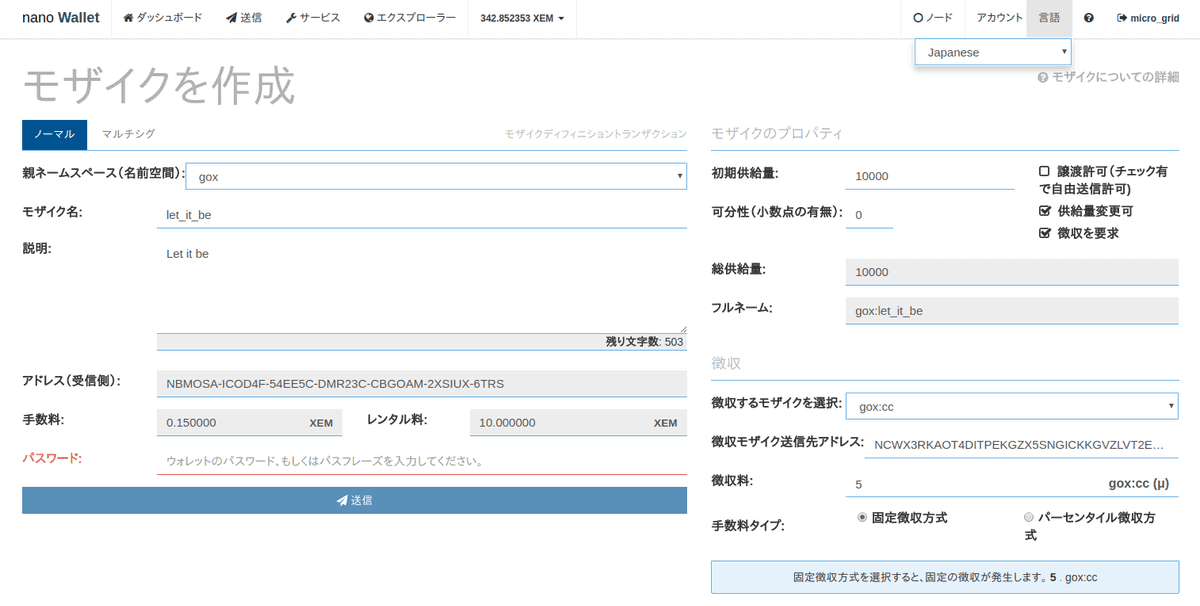Click the dashboard home icon

[x=128, y=18]
